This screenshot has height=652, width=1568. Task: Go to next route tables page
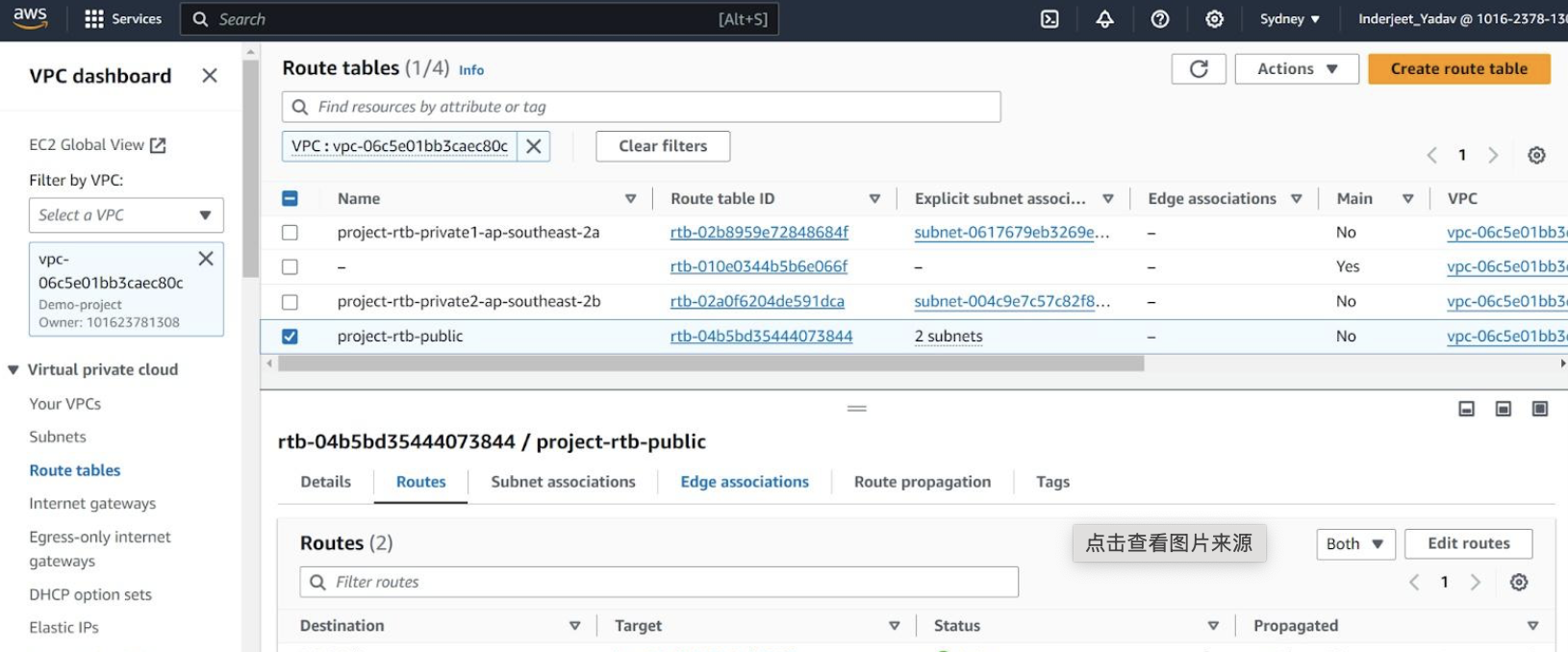pos(1493,155)
